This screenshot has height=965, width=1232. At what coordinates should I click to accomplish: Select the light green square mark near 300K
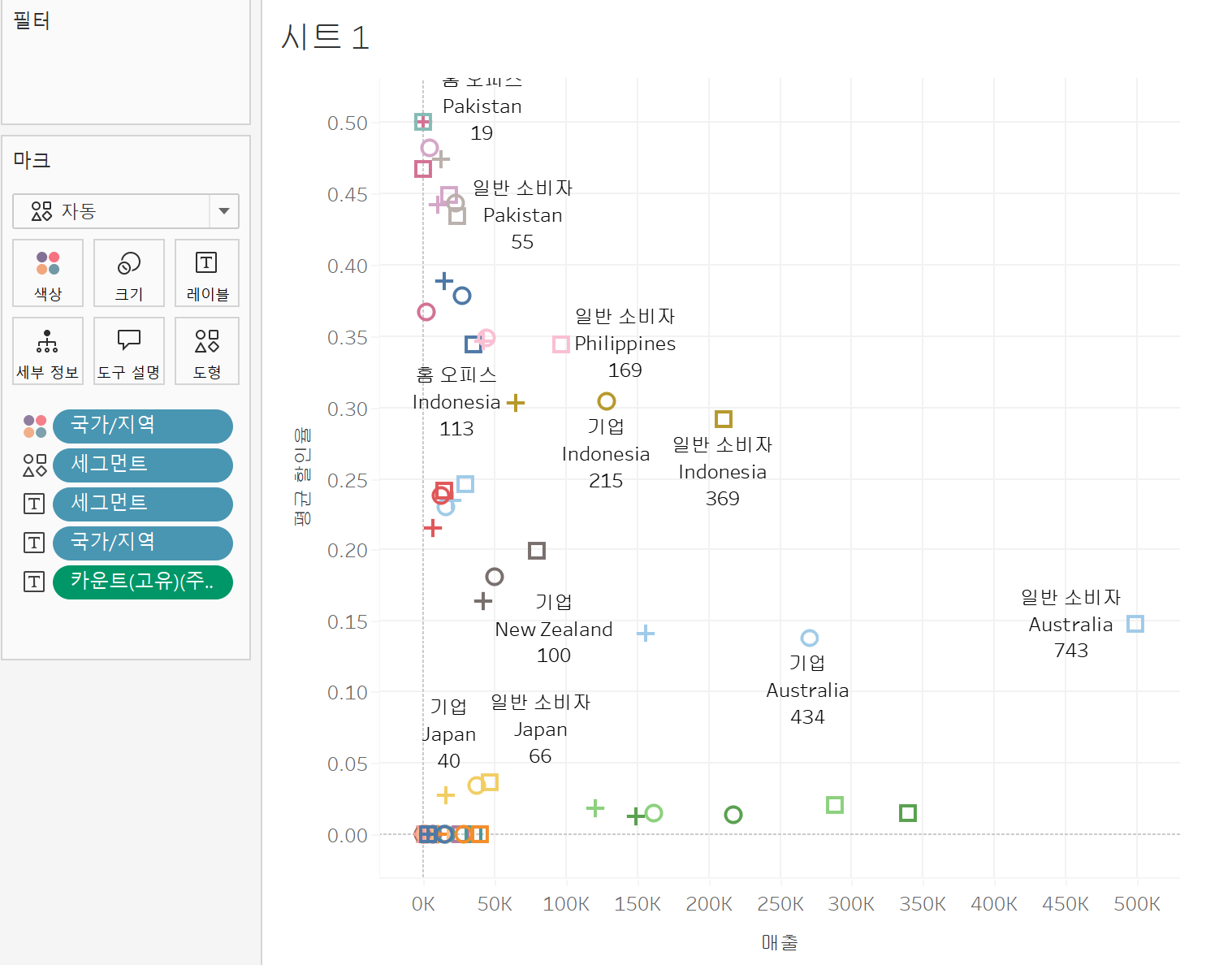tap(835, 805)
